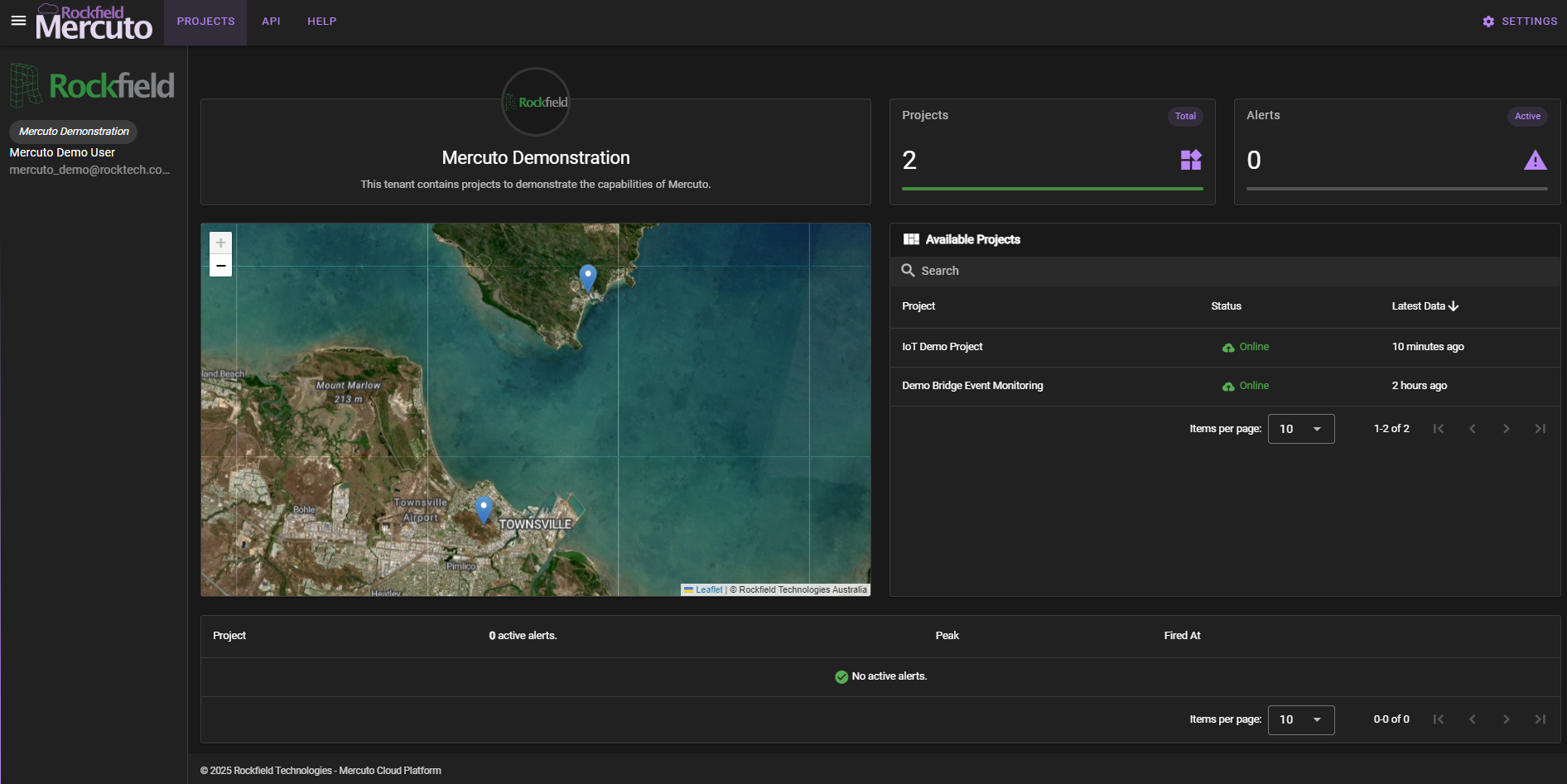Zoom in on the map

220,243
